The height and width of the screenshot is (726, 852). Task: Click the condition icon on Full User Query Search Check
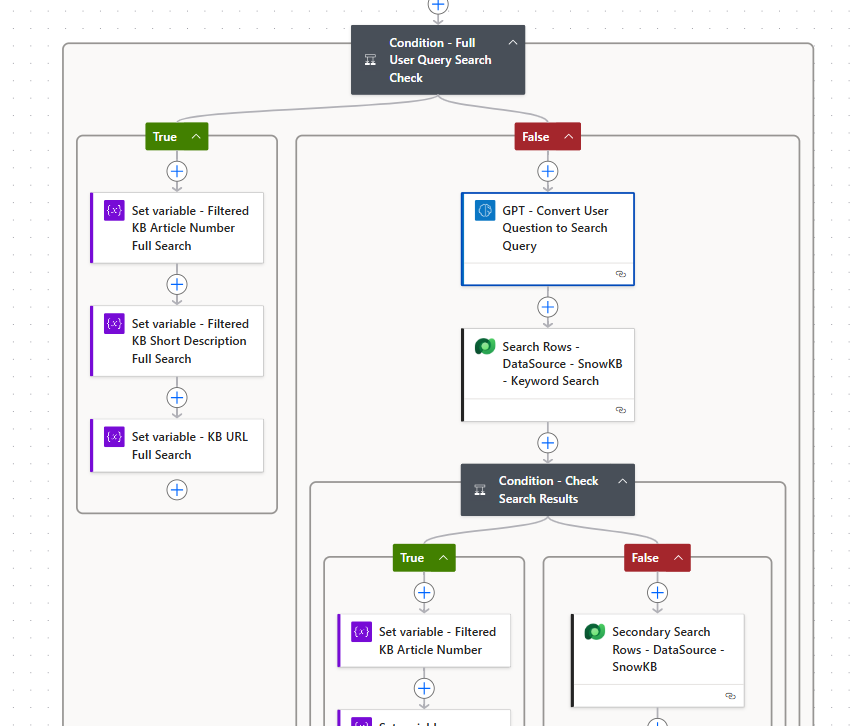point(370,60)
